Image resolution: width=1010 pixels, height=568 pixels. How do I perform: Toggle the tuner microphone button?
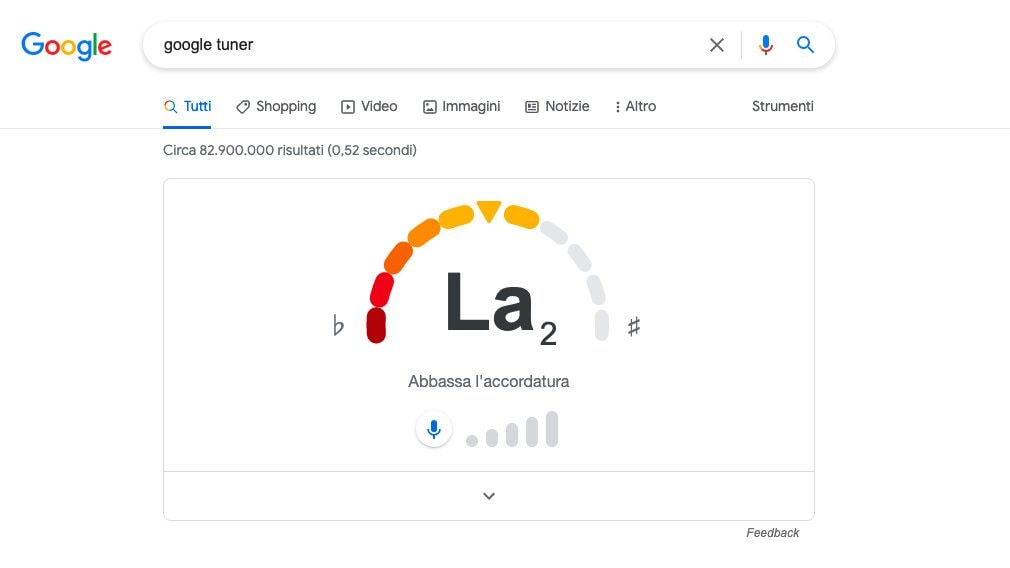(434, 430)
